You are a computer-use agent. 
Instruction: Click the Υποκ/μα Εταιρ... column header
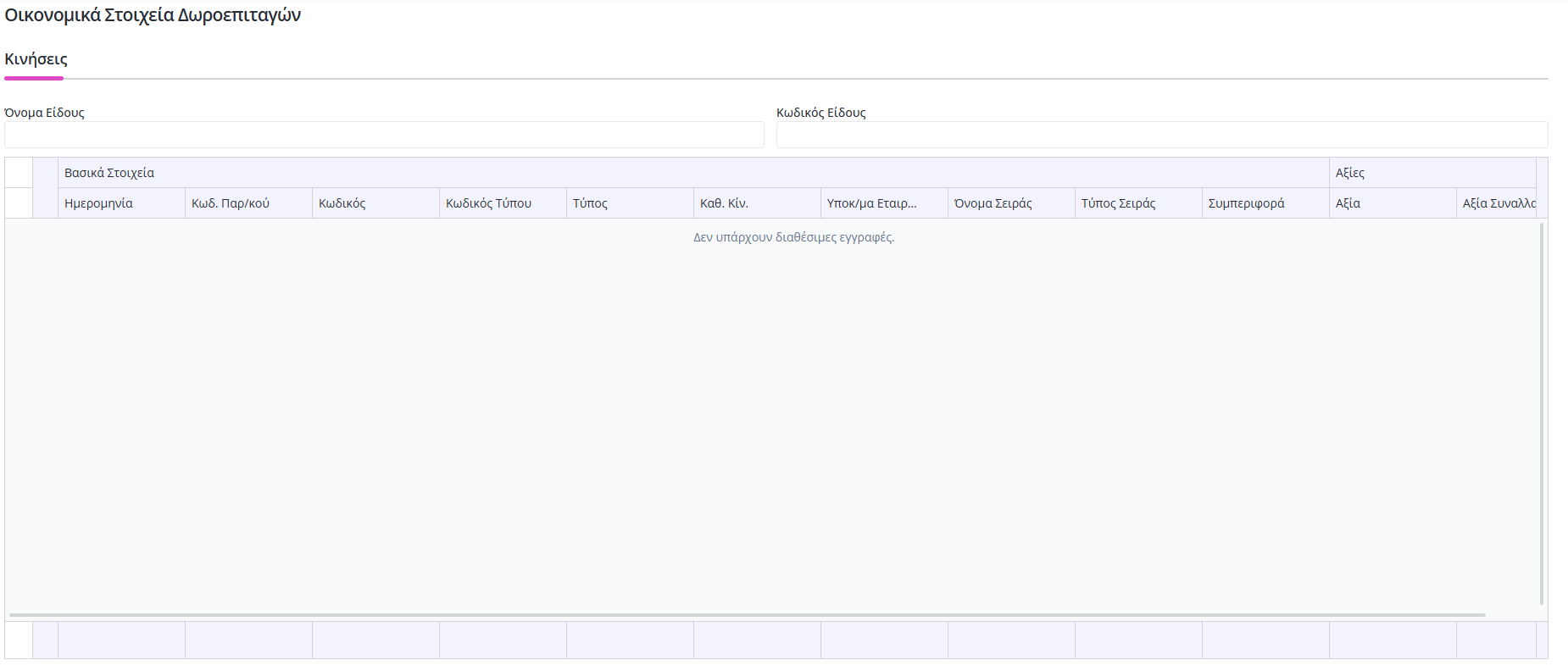point(884,203)
